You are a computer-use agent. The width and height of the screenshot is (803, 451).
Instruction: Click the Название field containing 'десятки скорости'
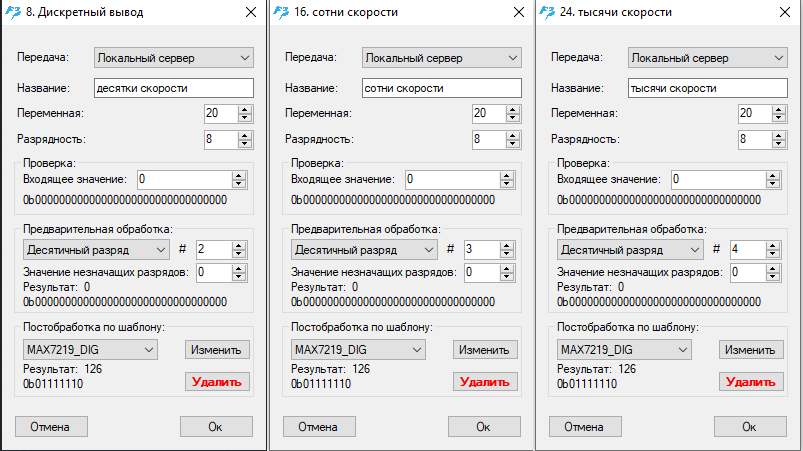coord(174,88)
